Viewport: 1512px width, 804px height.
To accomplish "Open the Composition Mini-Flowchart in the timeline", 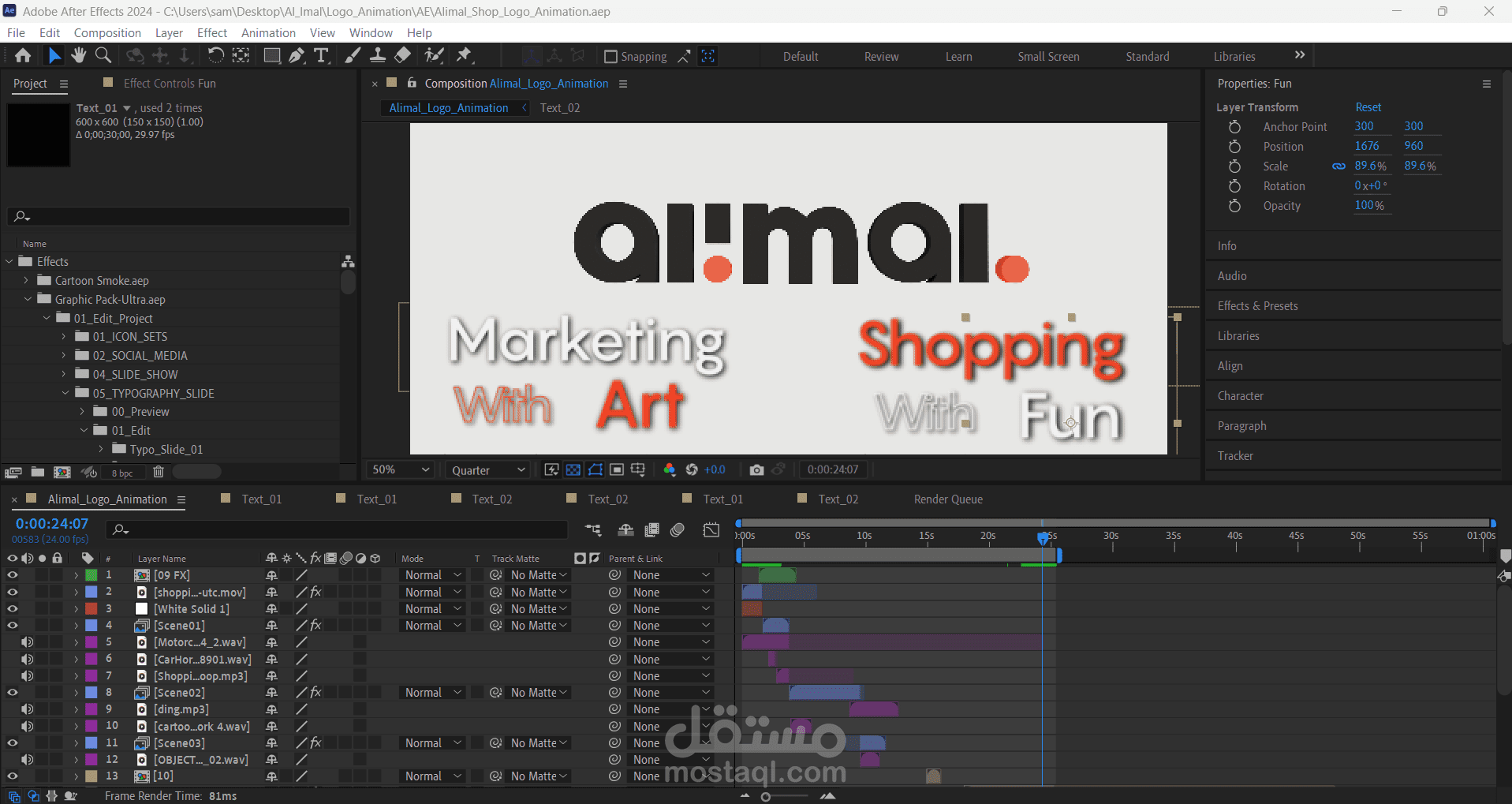I will [593, 530].
